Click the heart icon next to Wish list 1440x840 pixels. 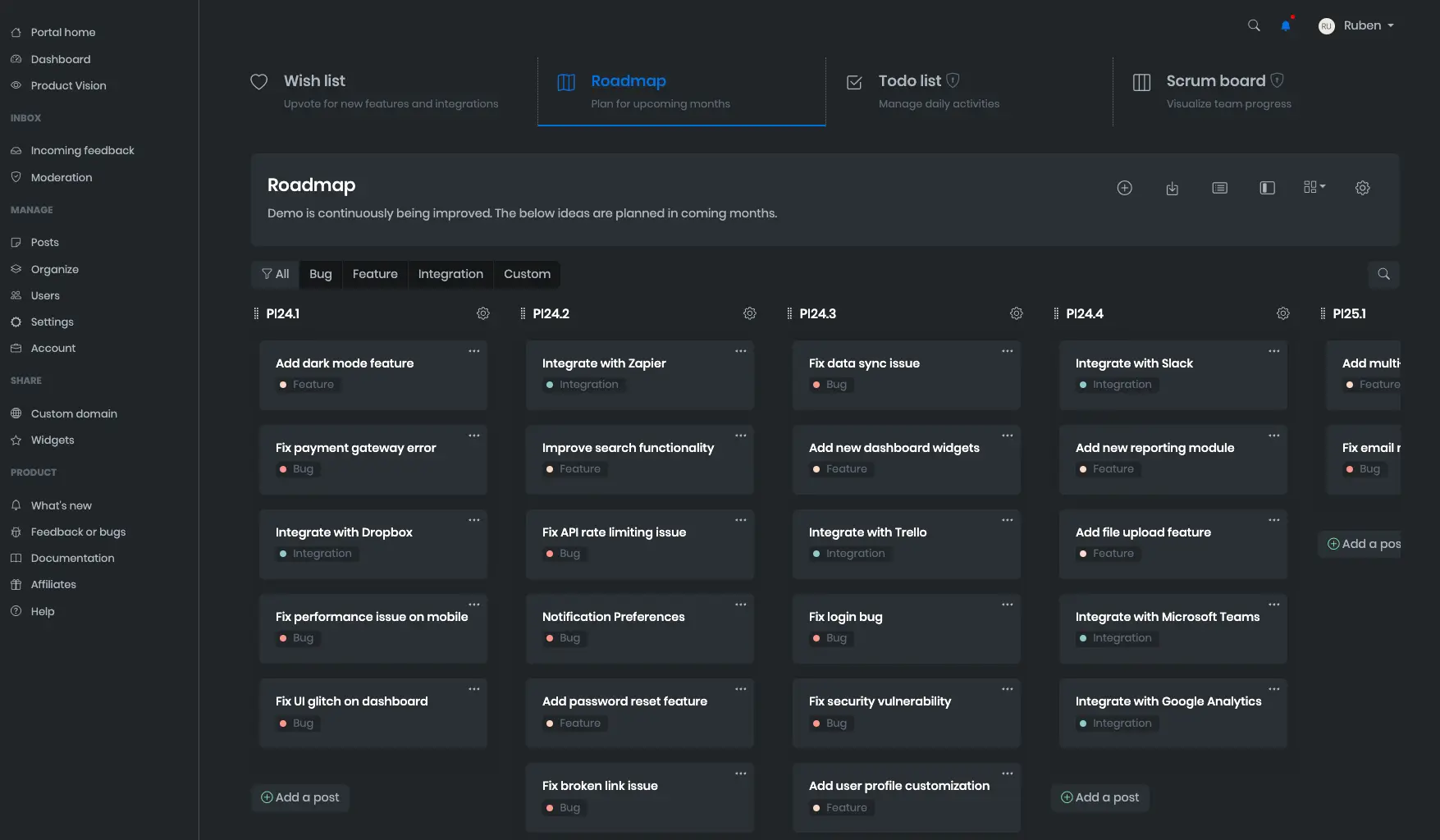point(258,81)
